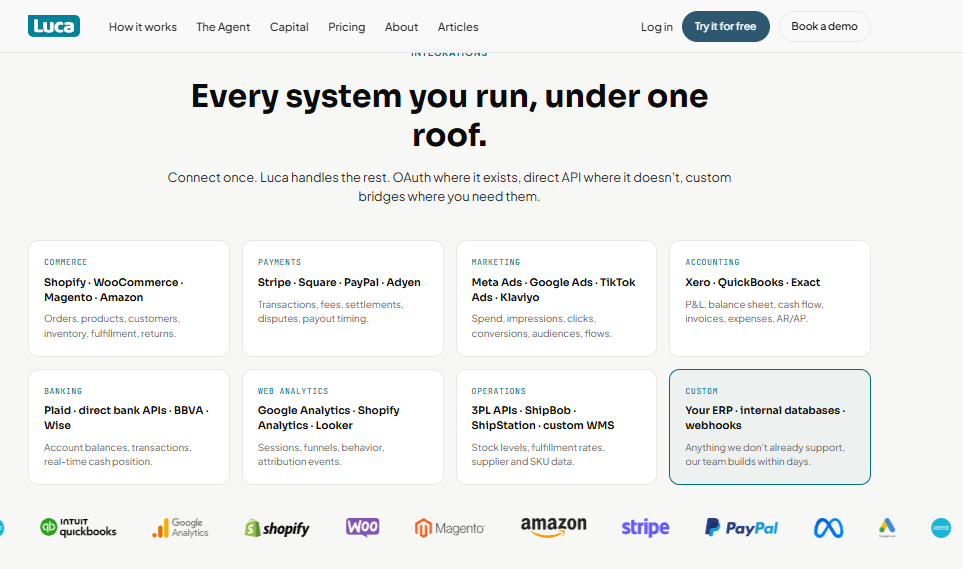Click 'Every system you run' heading
Screen dimensions: 963x569
[x=450, y=115]
